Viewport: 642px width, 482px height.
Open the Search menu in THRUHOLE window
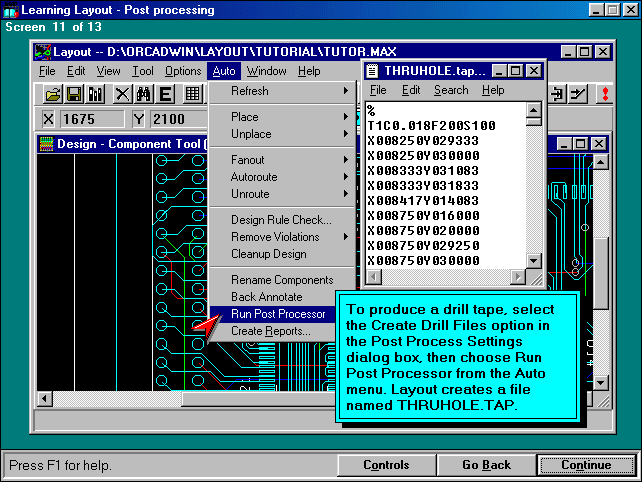click(x=451, y=90)
